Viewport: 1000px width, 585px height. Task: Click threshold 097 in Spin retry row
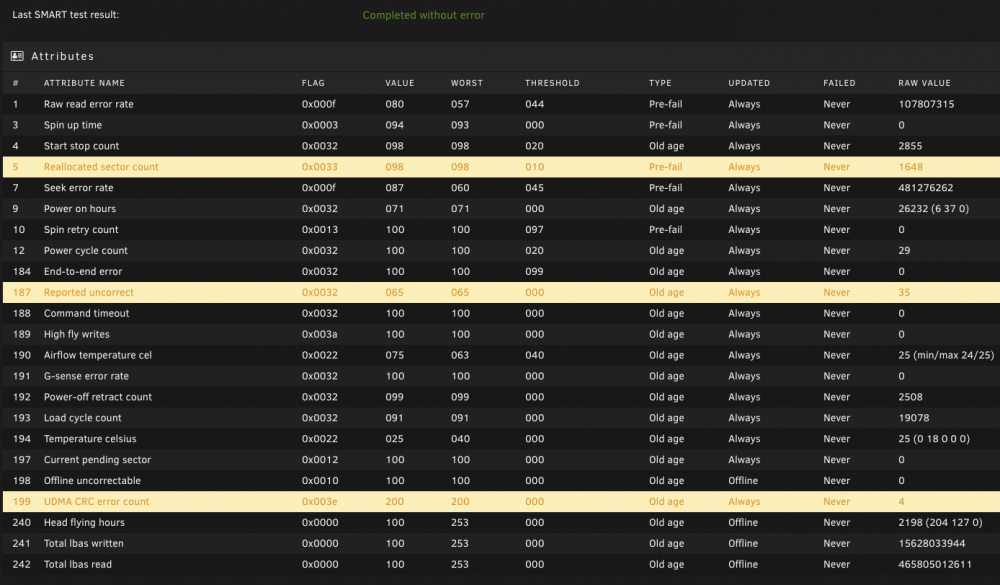coord(534,230)
